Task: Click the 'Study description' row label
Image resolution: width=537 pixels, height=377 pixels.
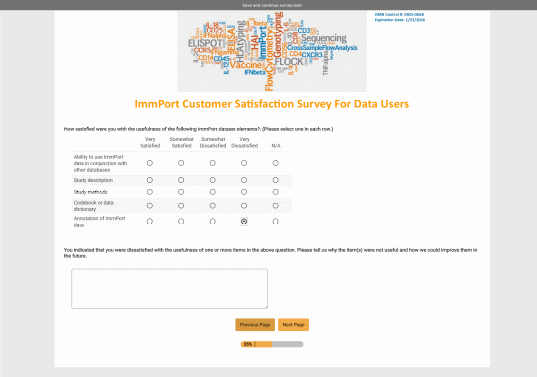Action: click(93, 180)
